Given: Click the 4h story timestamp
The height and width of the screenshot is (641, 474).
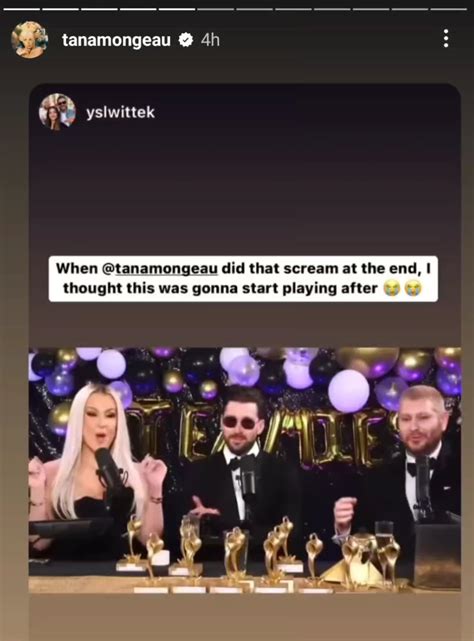Looking at the screenshot, I should point(210,40).
